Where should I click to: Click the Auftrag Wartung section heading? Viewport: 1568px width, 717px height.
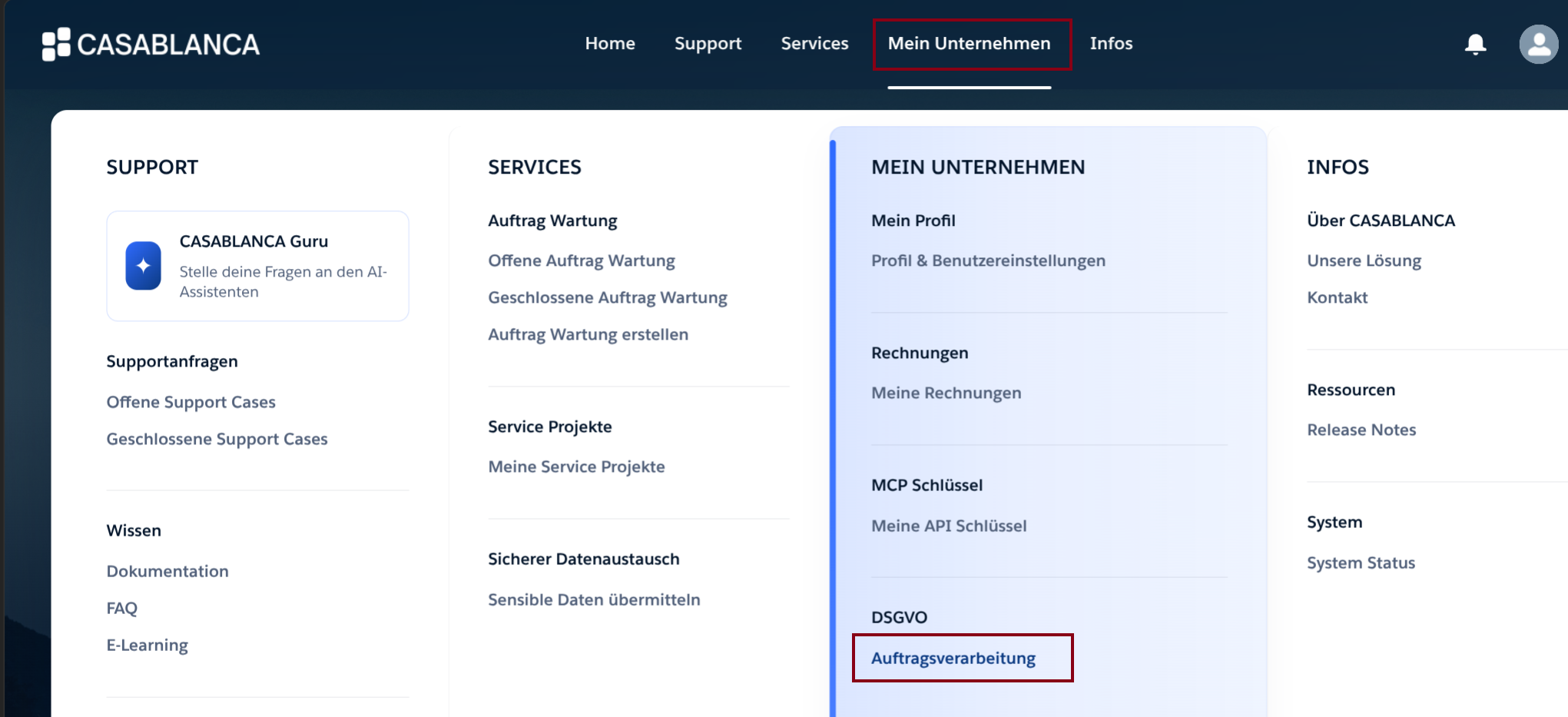point(552,221)
